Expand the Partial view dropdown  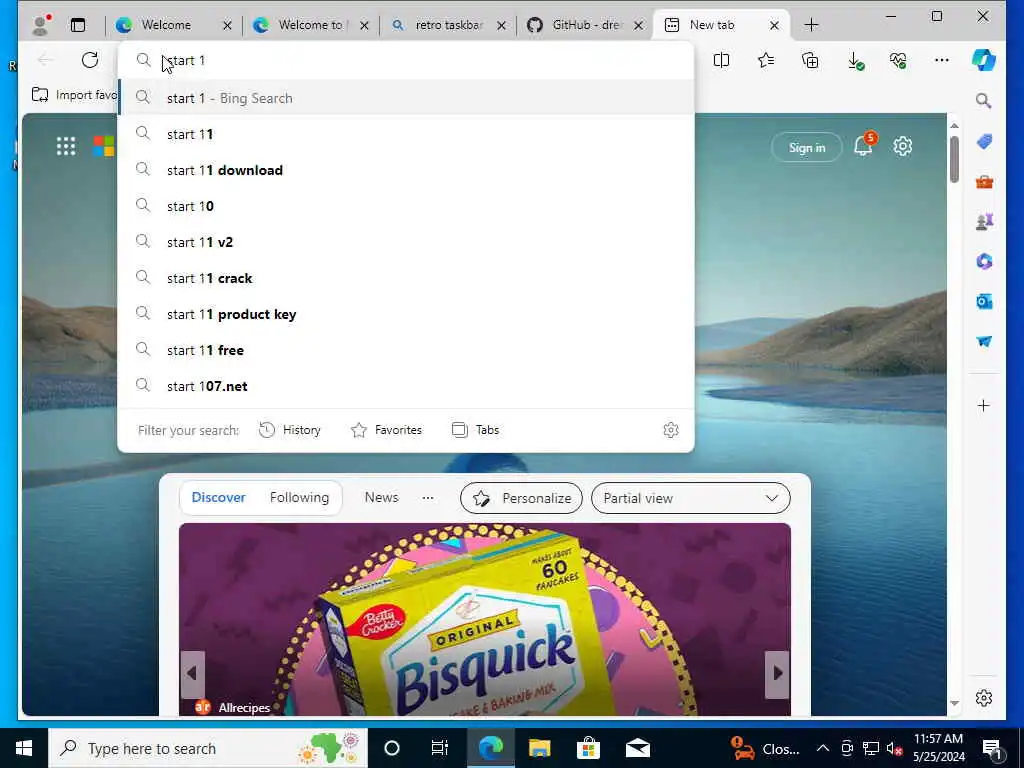pos(690,498)
